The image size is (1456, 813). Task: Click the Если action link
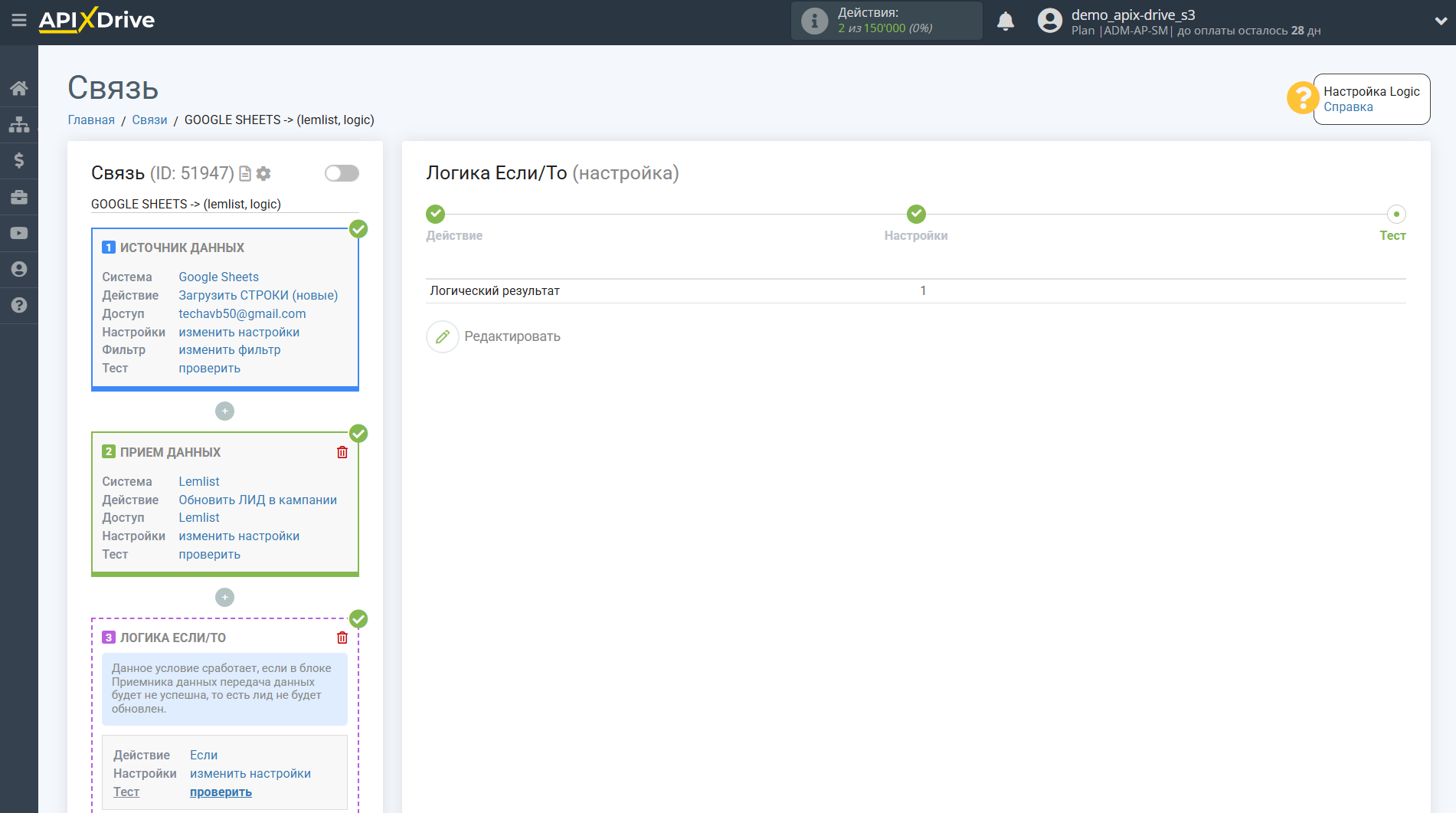tap(204, 755)
